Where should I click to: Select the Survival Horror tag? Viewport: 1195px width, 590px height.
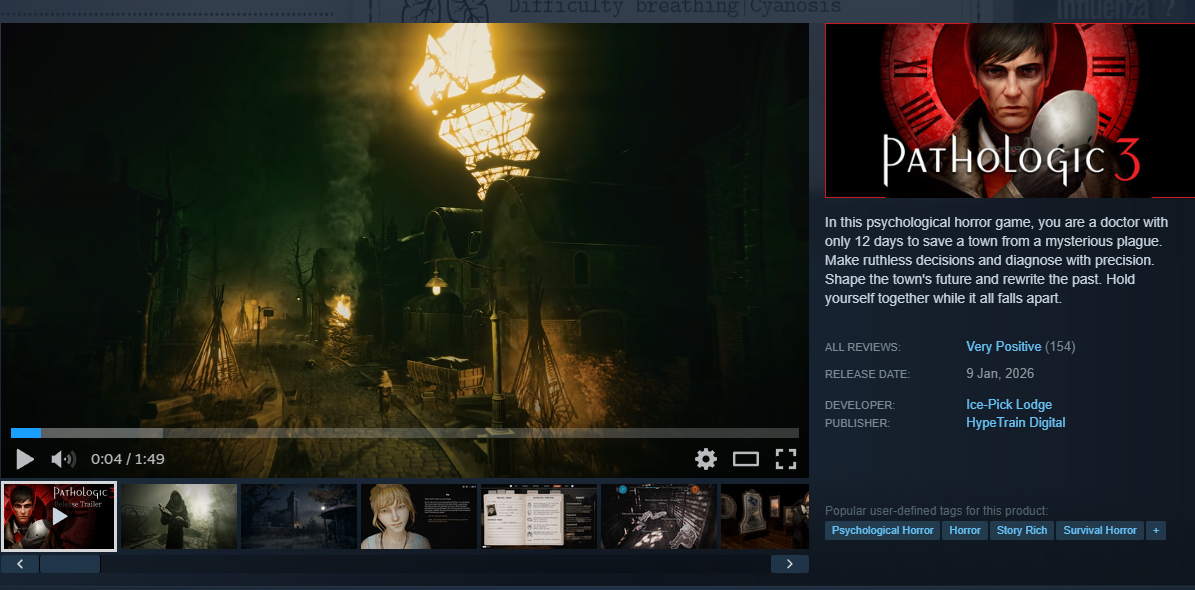(1100, 531)
